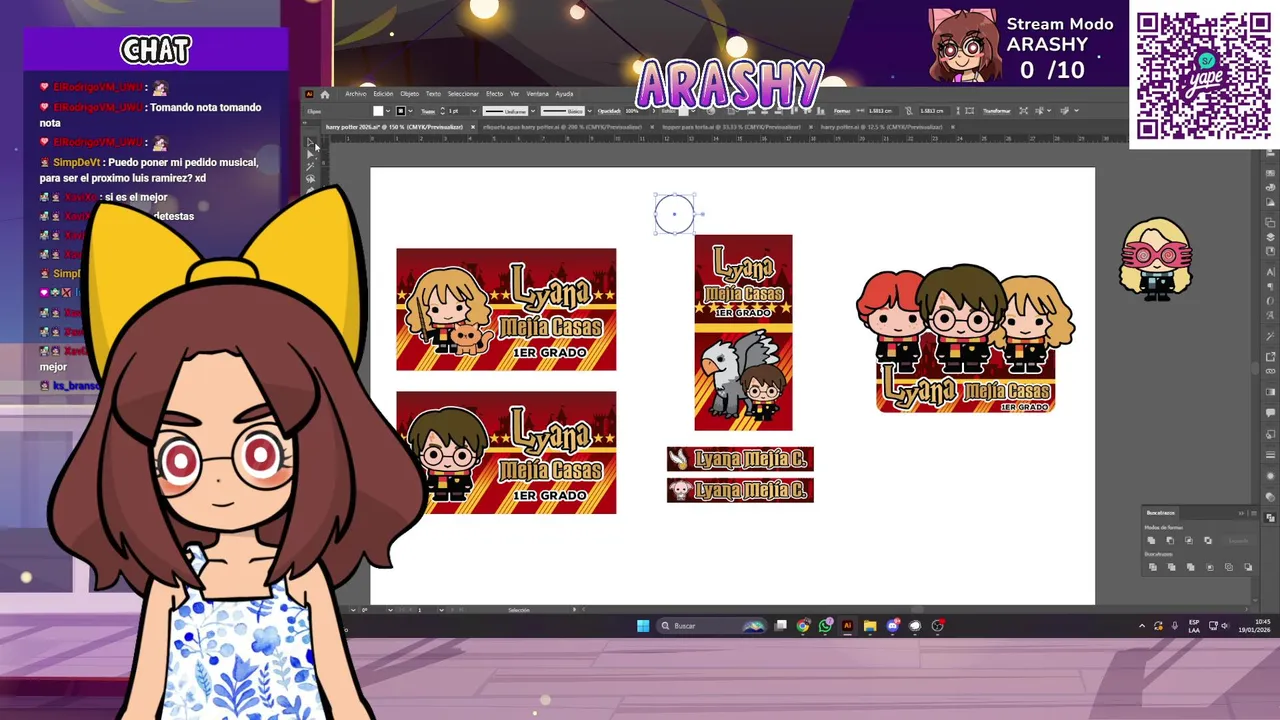Open the Buscatrazos panel options menu
Viewport: 1280px width, 720px height.
click(1254, 513)
